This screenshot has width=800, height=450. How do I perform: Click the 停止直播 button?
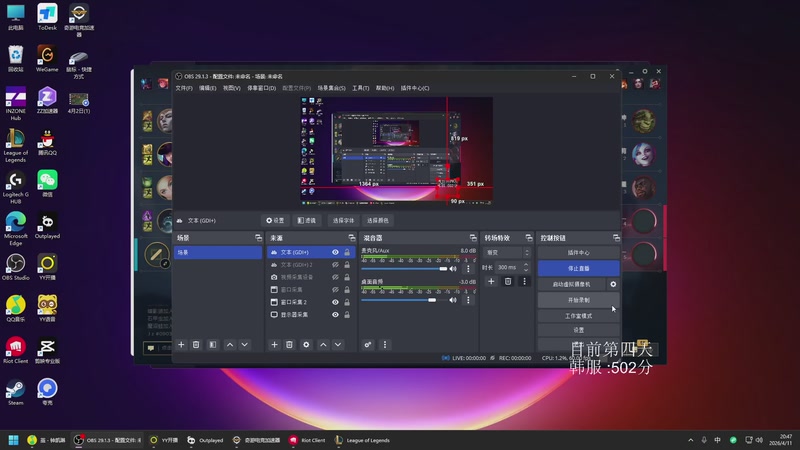click(579, 268)
